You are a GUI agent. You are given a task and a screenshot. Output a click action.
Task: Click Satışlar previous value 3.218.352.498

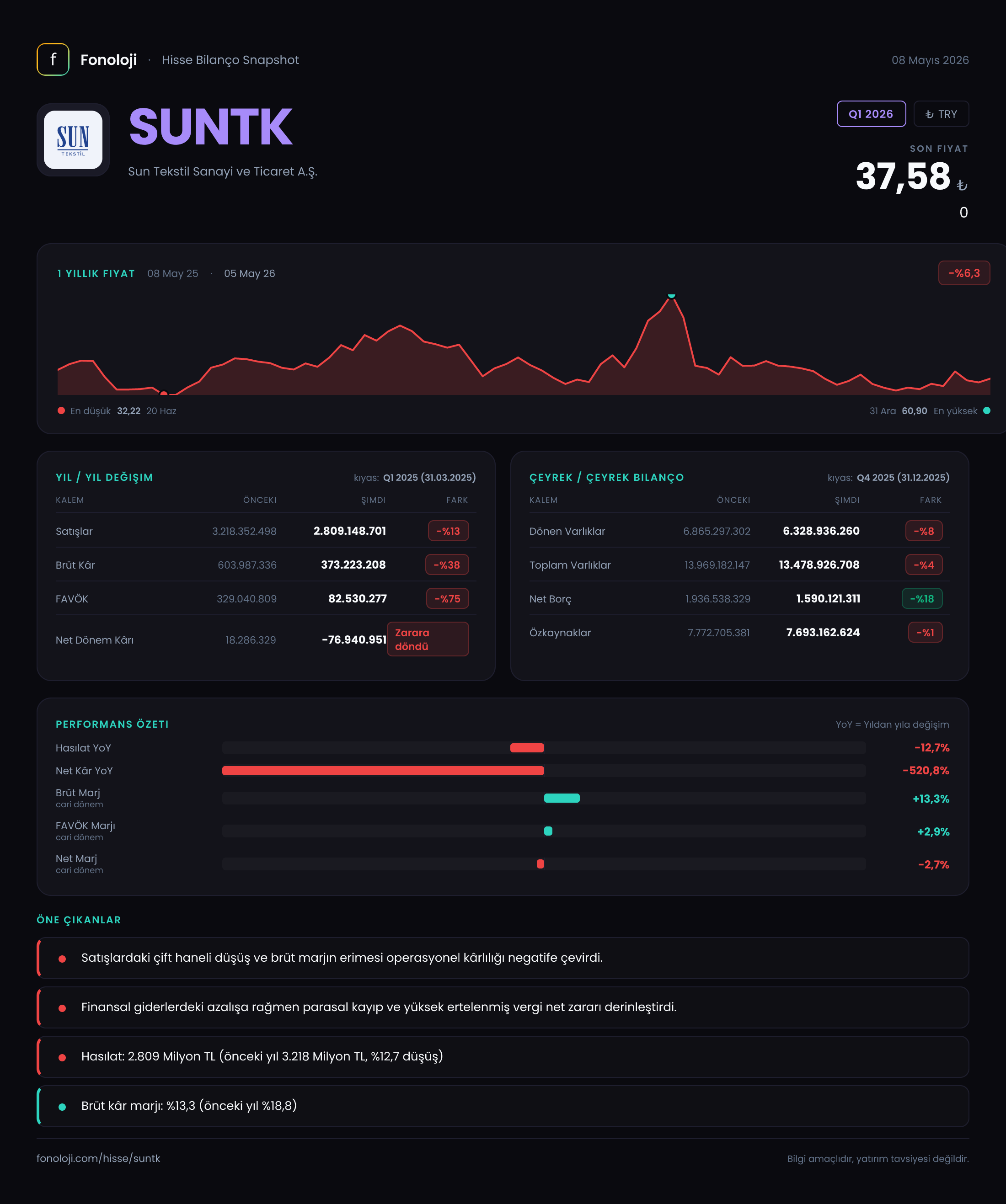pos(244,532)
